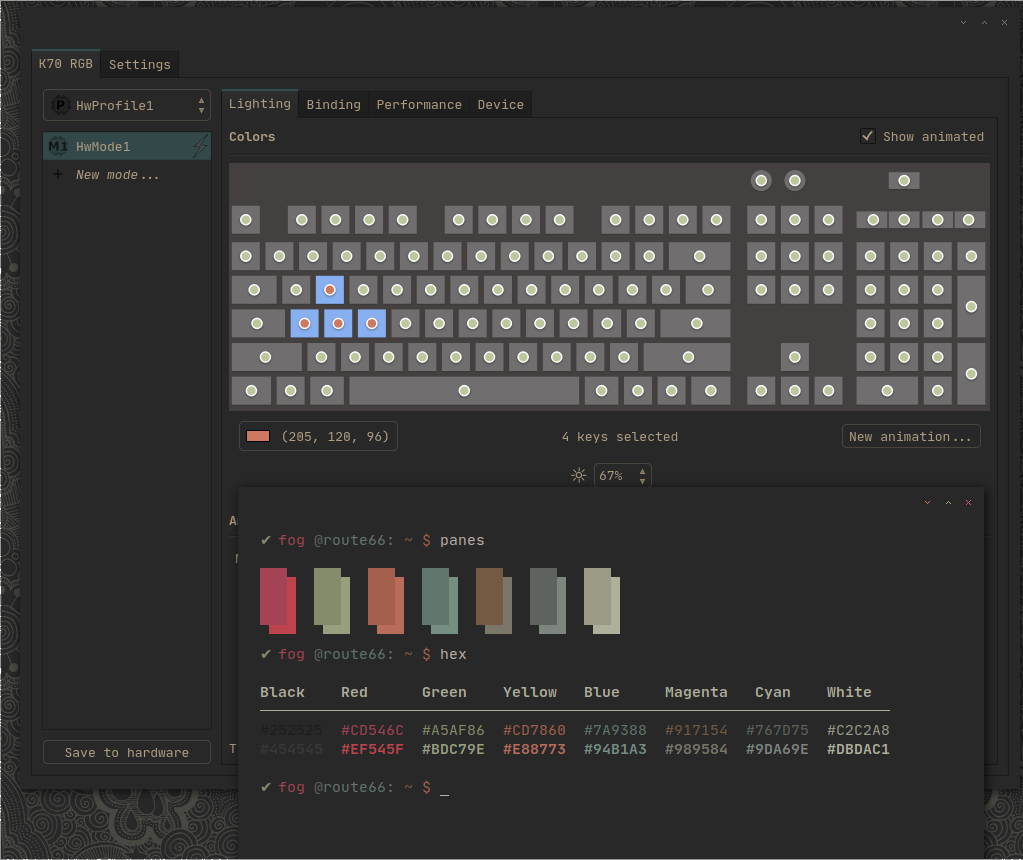The height and width of the screenshot is (860, 1023).
Task: Click the blue-teal color pane in terminal
Action: pyautogui.click(x=440, y=601)
